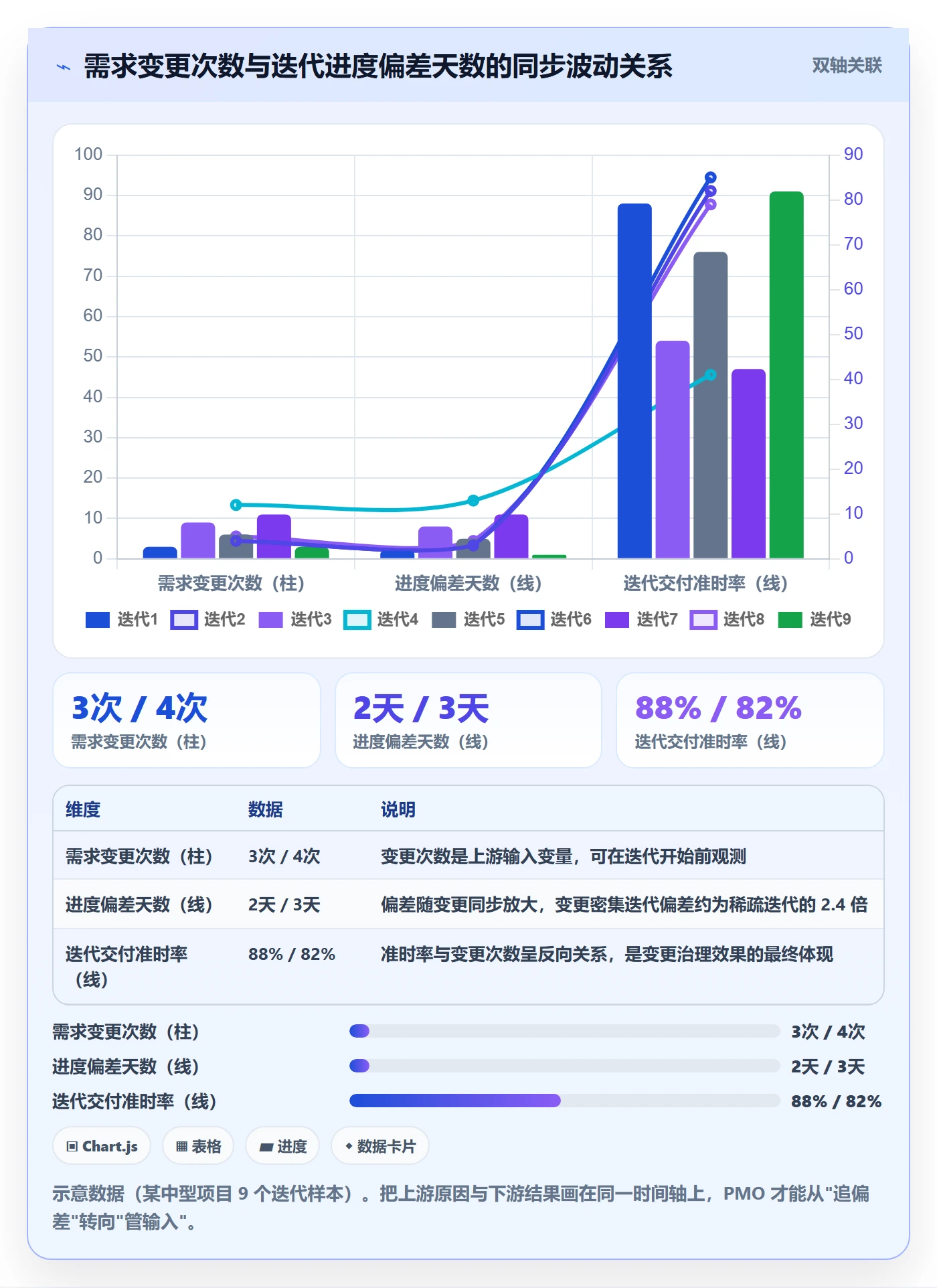
Task: Open the 88% / 82% data card
Action: pos(750,720)
